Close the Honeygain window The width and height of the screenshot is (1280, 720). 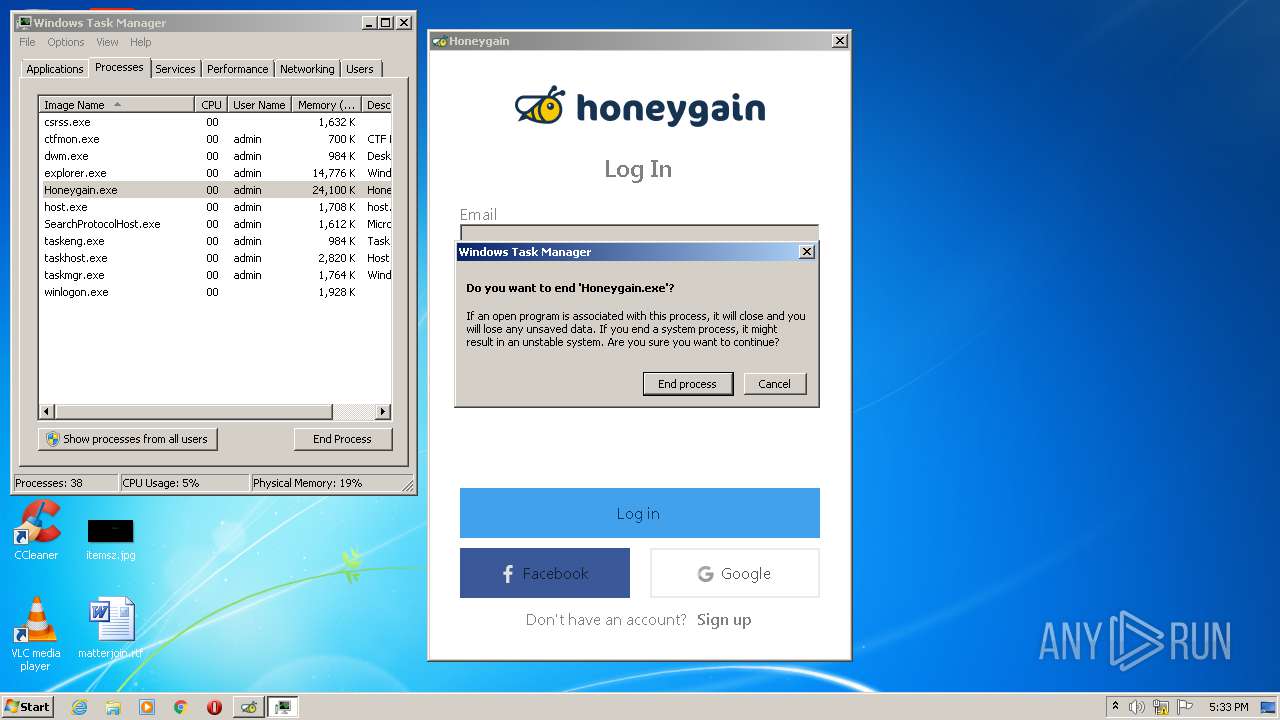click(x=840, y=41)
